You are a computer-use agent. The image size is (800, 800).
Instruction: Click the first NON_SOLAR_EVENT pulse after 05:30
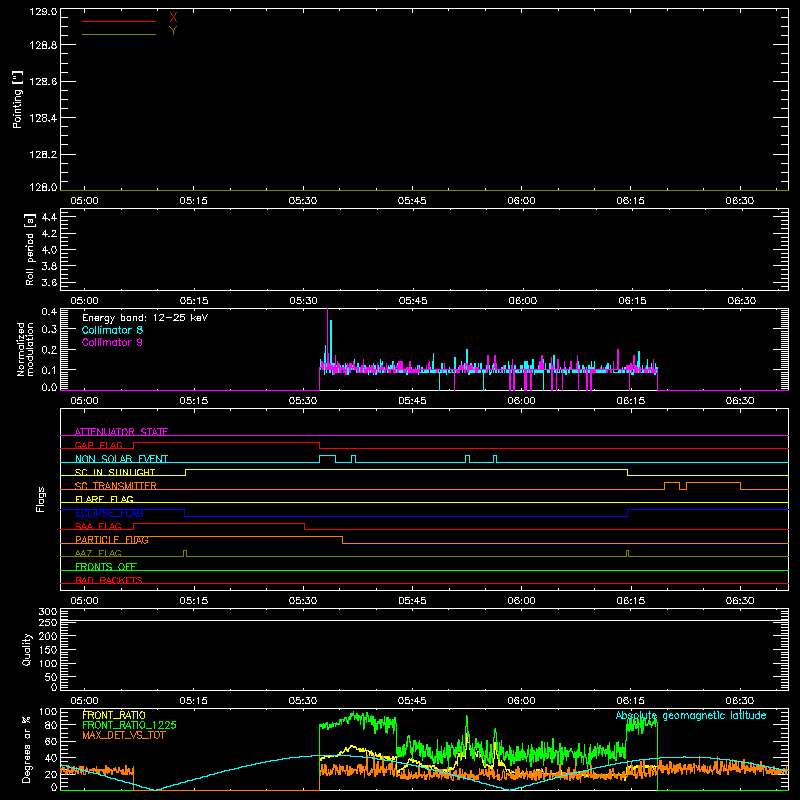(328, 459)
